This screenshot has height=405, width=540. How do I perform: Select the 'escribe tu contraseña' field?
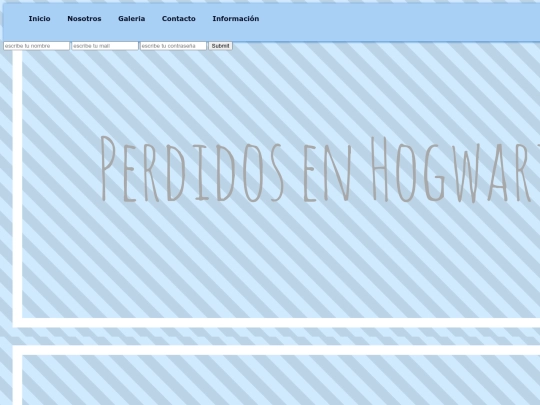coord(173,46)
